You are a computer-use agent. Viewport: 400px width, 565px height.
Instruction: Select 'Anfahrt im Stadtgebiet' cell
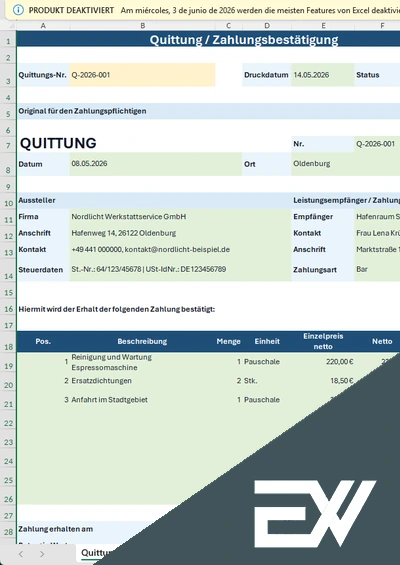tap(143, 400)
